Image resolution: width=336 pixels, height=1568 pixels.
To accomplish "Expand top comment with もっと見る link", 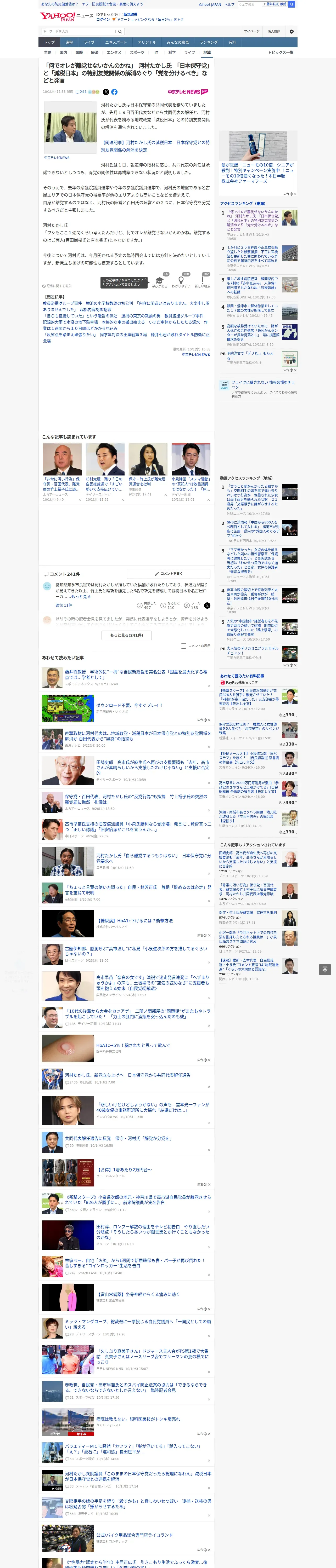I will click(x=81, y=597).
